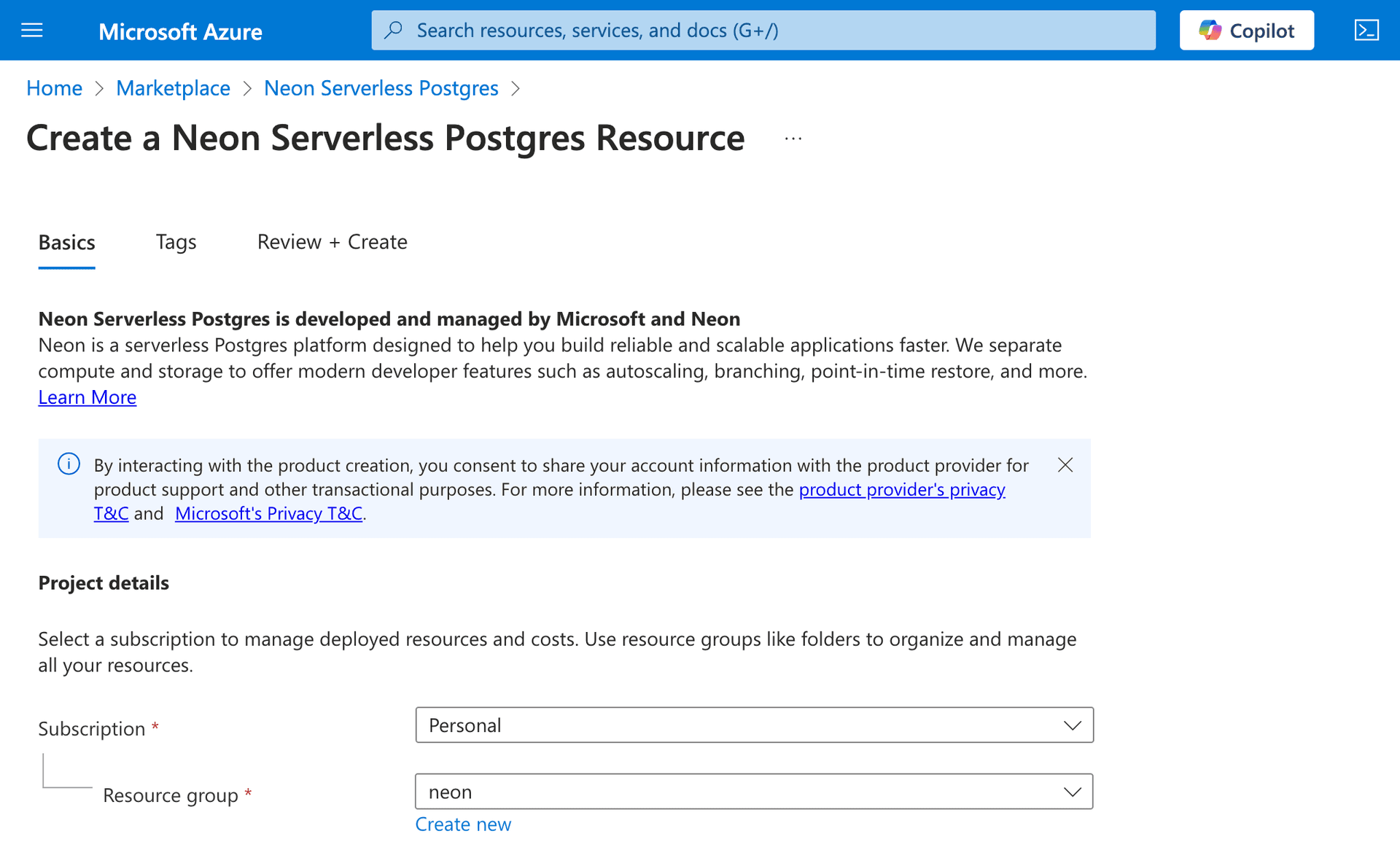Image resolution: width=1400 pixels, height=850 pixels.
Task: Open the Review + Create tab
Action: (x=332, y=241)
